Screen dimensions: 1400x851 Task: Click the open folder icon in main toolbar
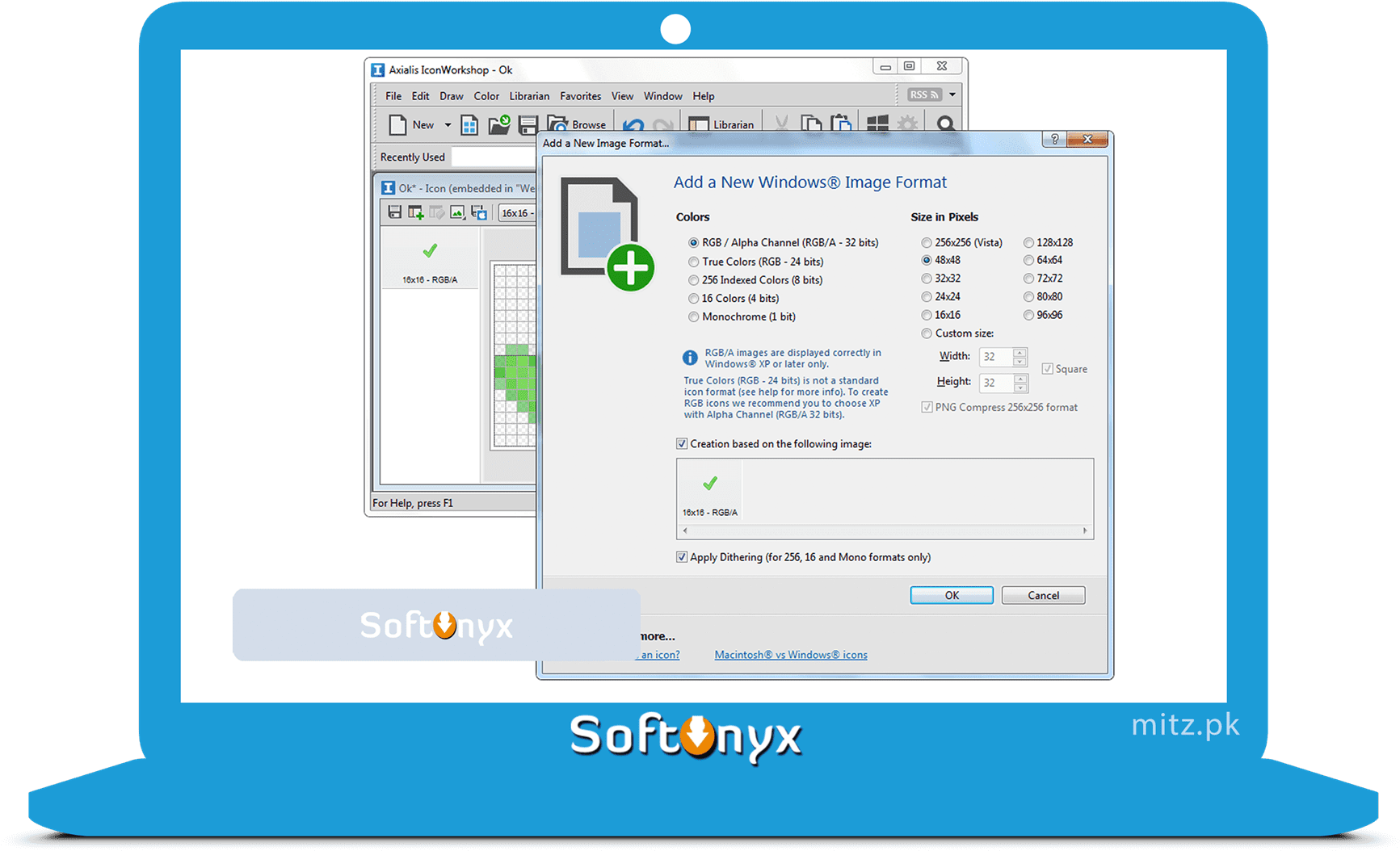point(499,124)
